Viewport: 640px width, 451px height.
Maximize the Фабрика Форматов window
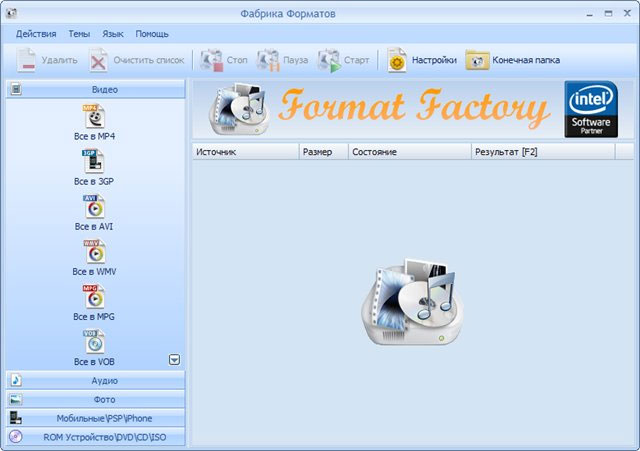pyautogui.click(x=608, y=13)
